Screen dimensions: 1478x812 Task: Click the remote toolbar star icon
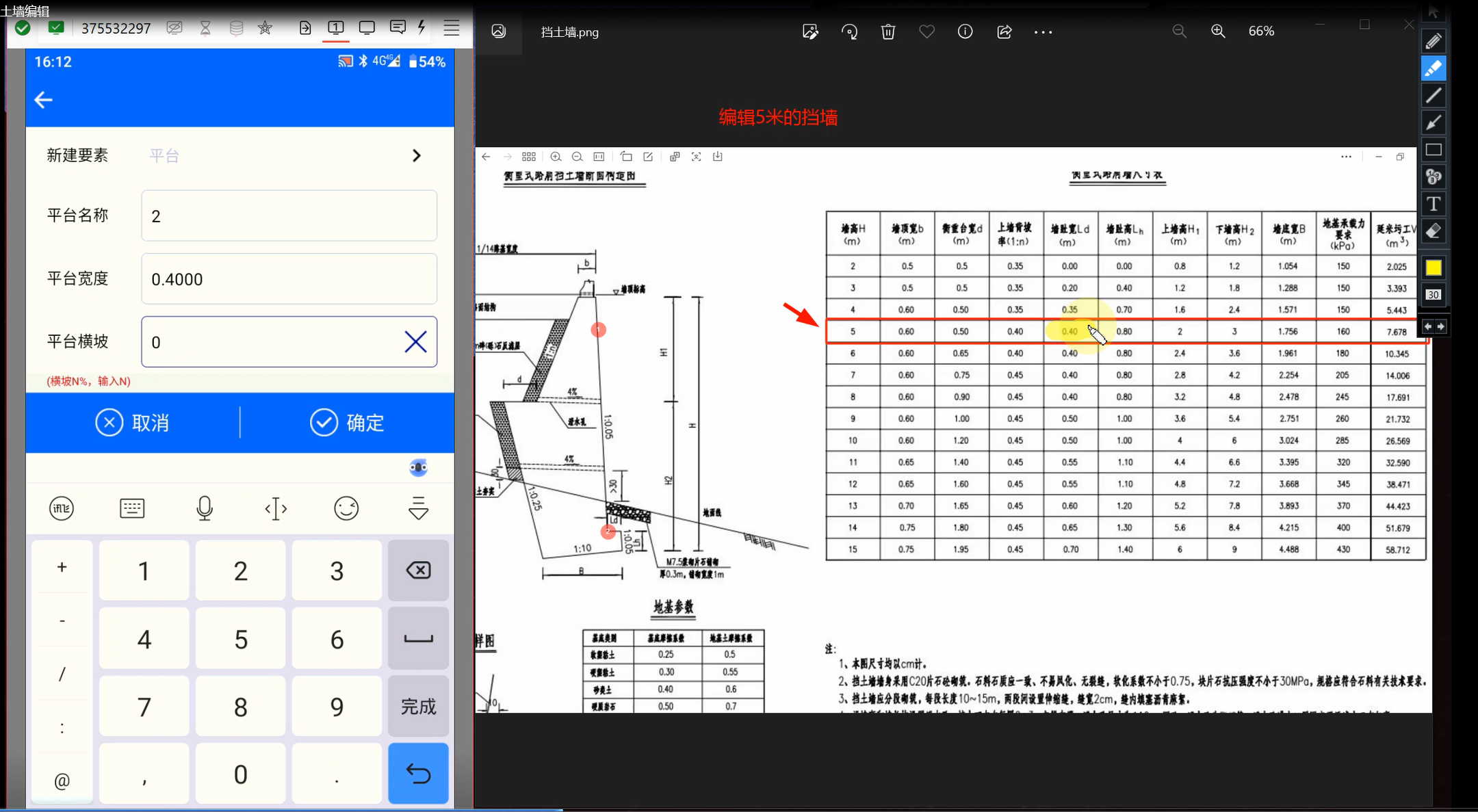[265, 28]
